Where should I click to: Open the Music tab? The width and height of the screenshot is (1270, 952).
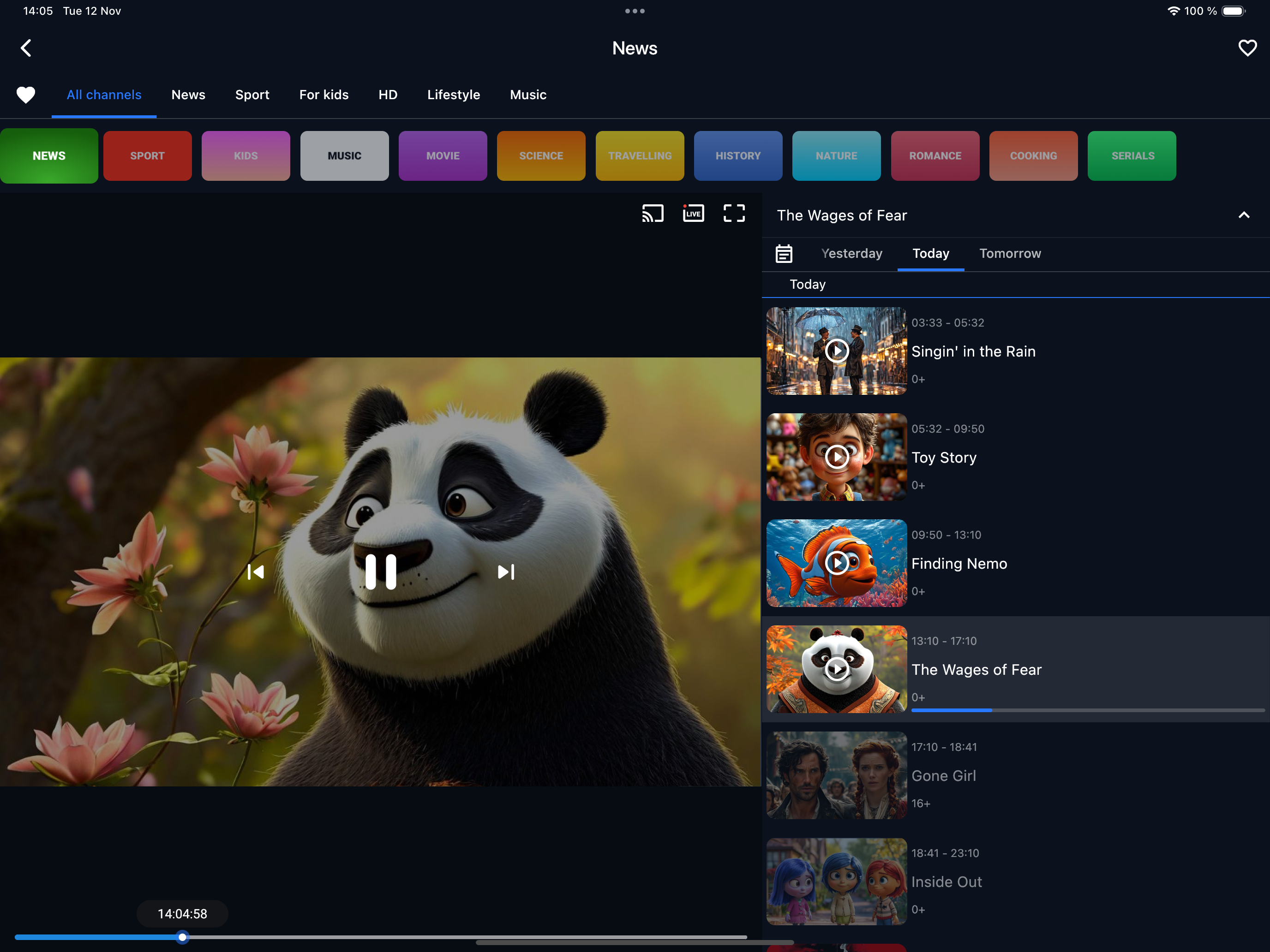pyautogui.click(x=528, y=95)
